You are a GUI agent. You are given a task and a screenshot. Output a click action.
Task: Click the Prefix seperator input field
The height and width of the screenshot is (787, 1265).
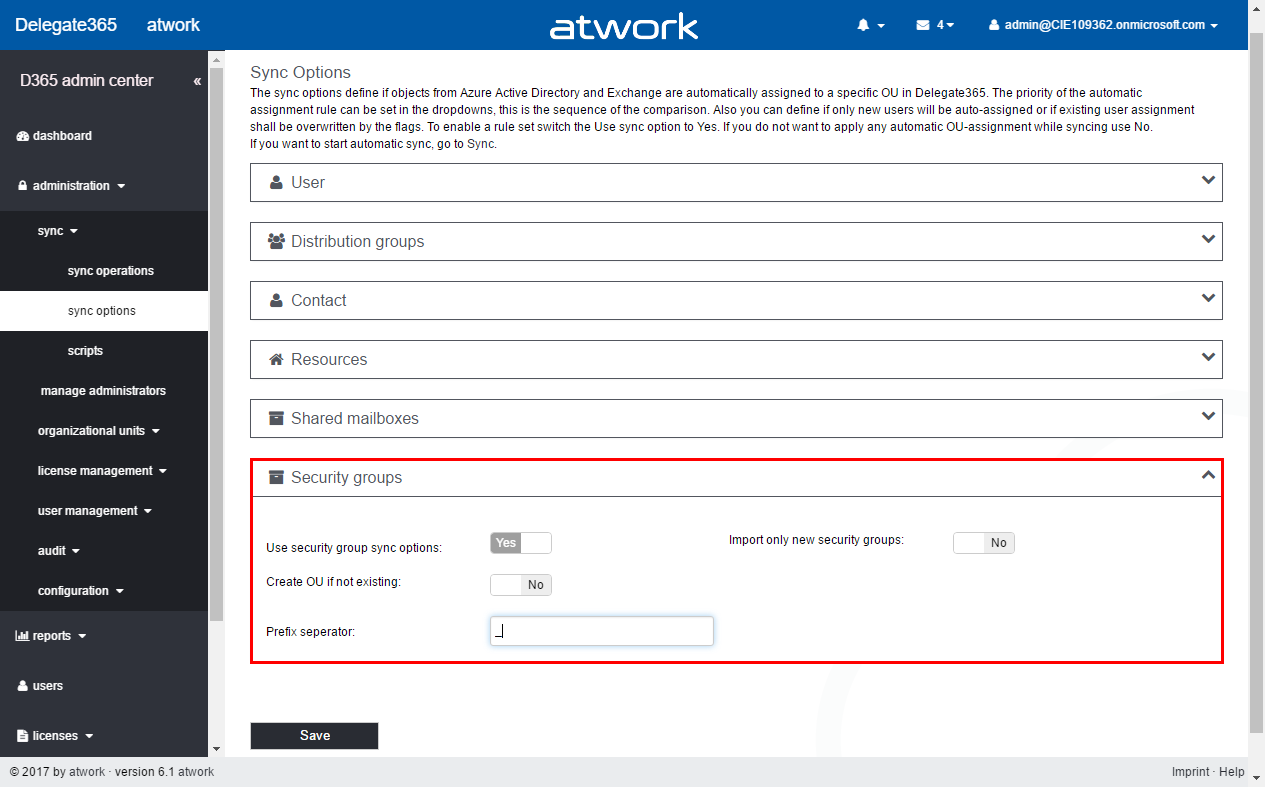tap(602, 631)
